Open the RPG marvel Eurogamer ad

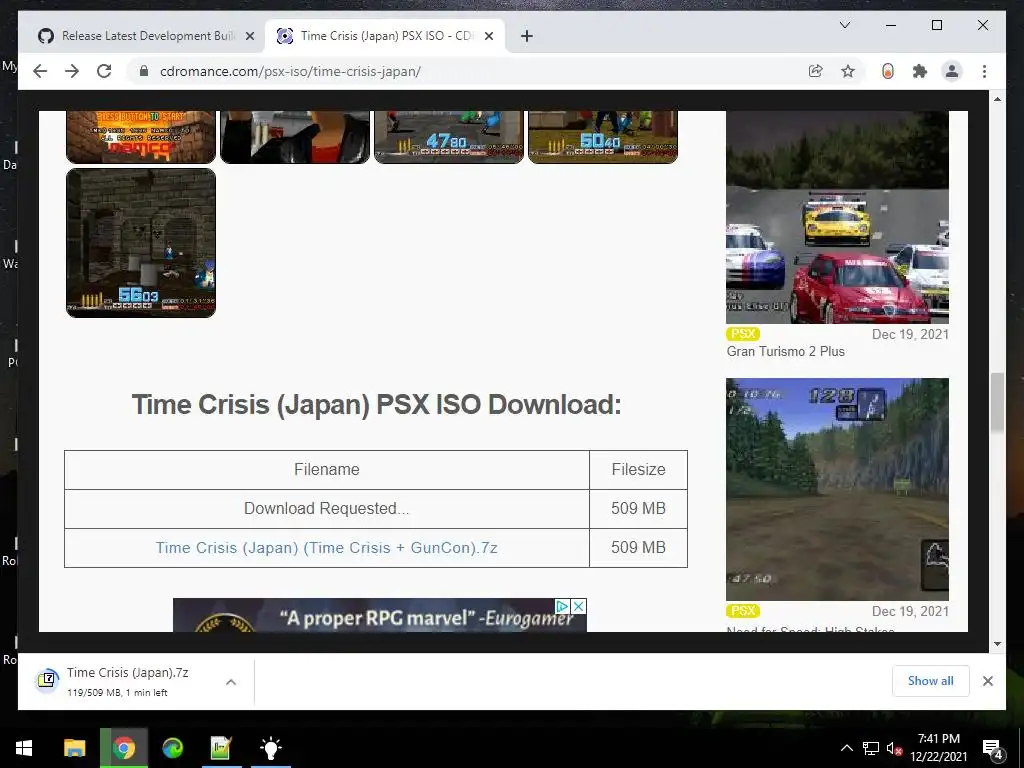click(x=379, y=616)
